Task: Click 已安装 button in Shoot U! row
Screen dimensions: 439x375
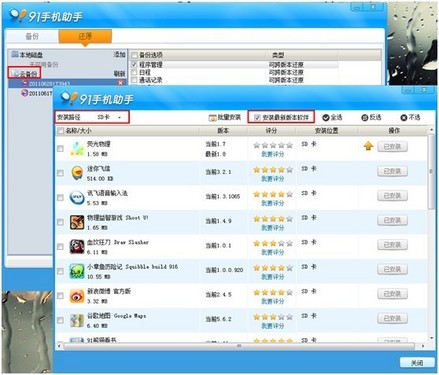Action: click(x=392, y=220)
